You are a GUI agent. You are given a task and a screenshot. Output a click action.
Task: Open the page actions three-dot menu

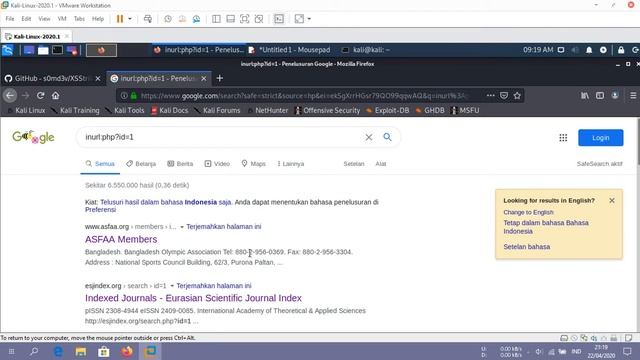(x=490, y=96)
